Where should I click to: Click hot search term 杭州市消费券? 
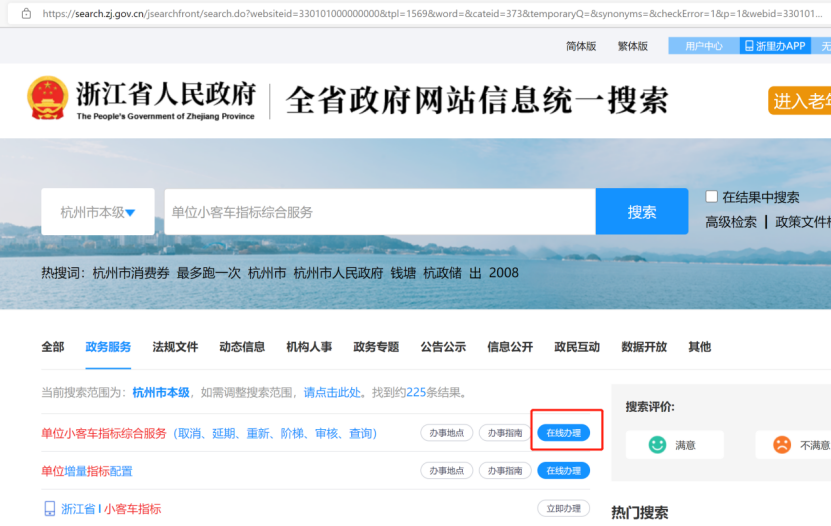coord(131,273)
